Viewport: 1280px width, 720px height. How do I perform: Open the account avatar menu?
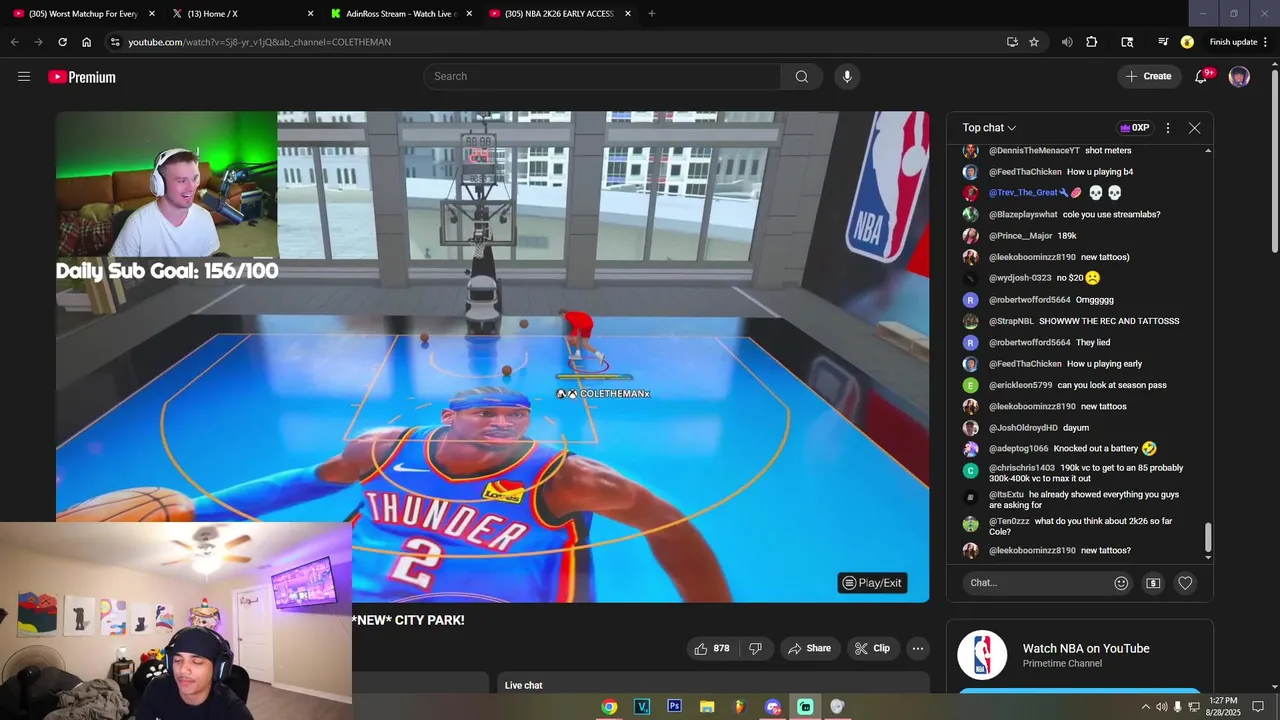[x=1239, y=77]
